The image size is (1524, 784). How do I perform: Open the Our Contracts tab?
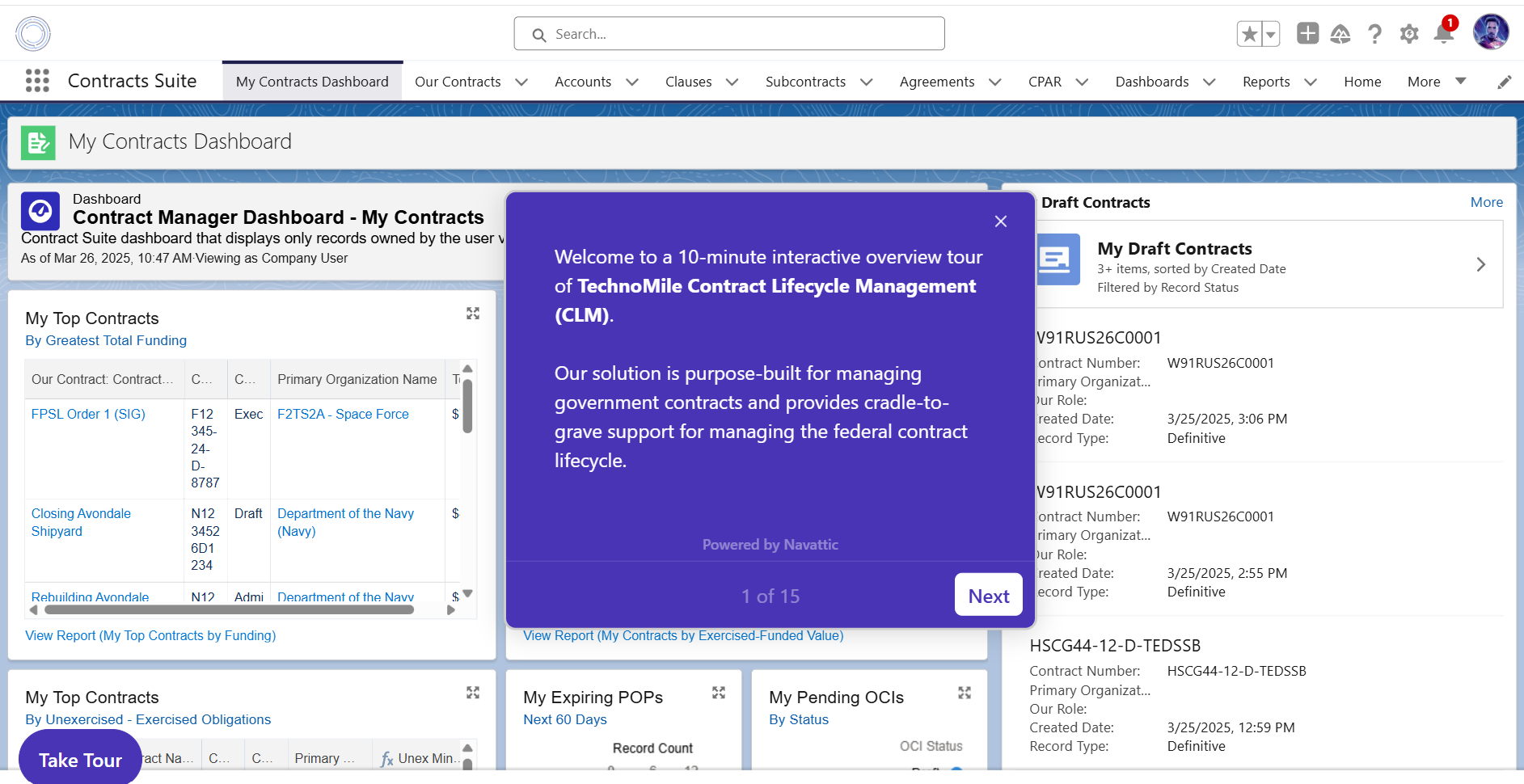tap(458, 82)
